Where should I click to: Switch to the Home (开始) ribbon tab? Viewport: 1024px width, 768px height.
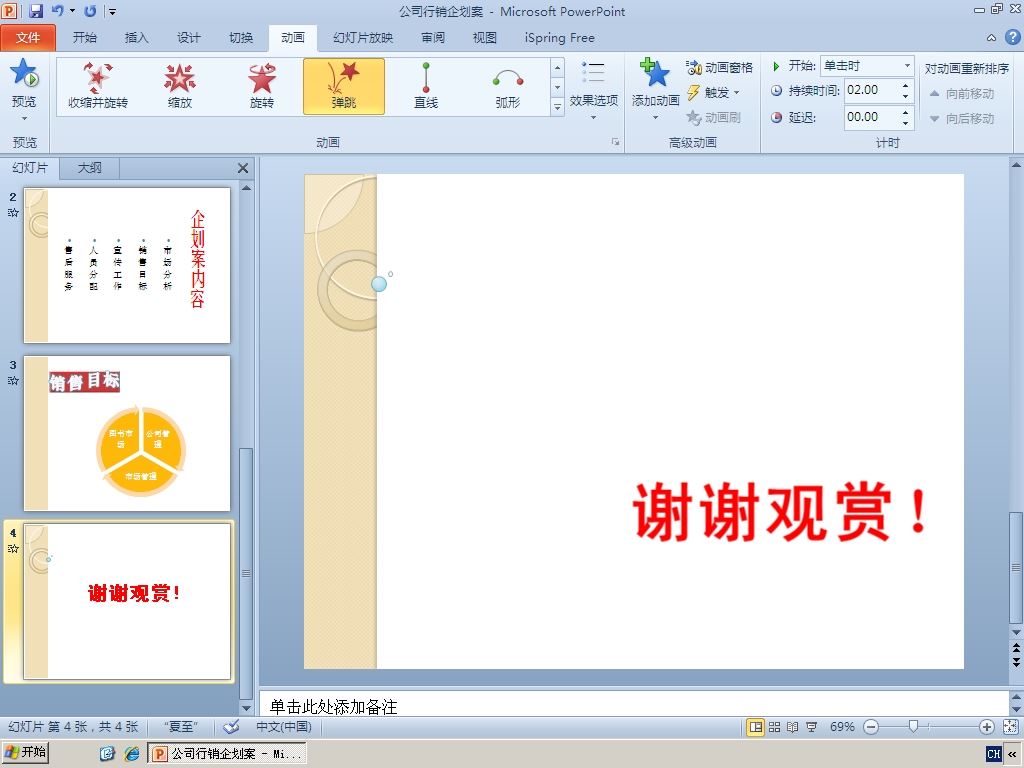point(84,38)
